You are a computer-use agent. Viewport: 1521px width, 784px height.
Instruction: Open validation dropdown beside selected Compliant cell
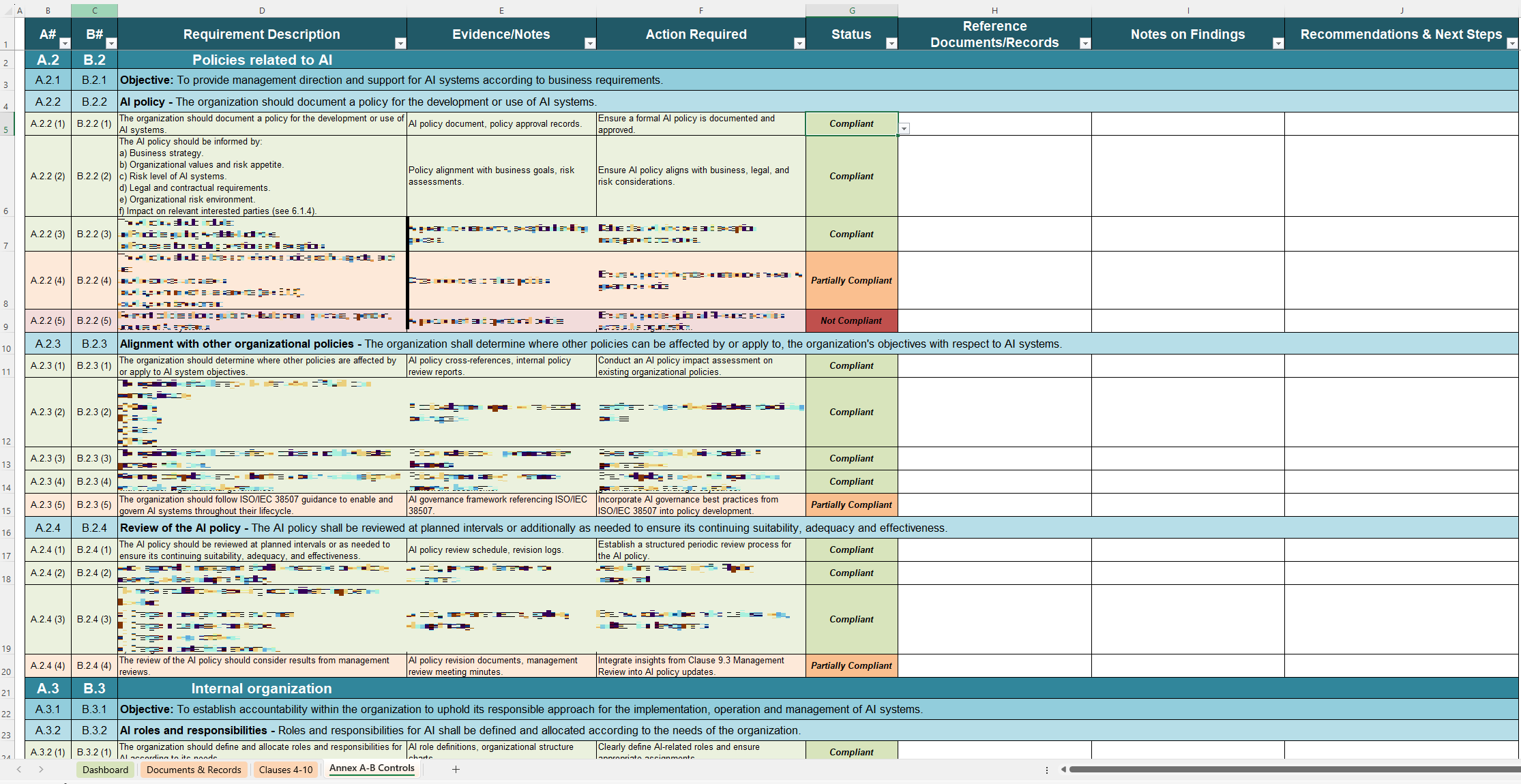[x=904, y=129]
